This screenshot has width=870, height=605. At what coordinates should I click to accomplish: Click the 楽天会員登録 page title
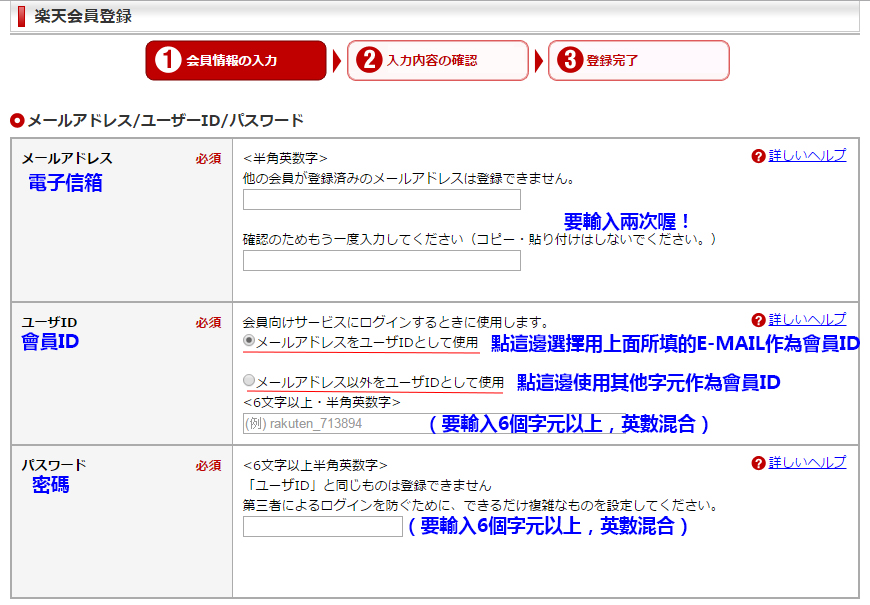pyautogui.click(x=83, y=16)
